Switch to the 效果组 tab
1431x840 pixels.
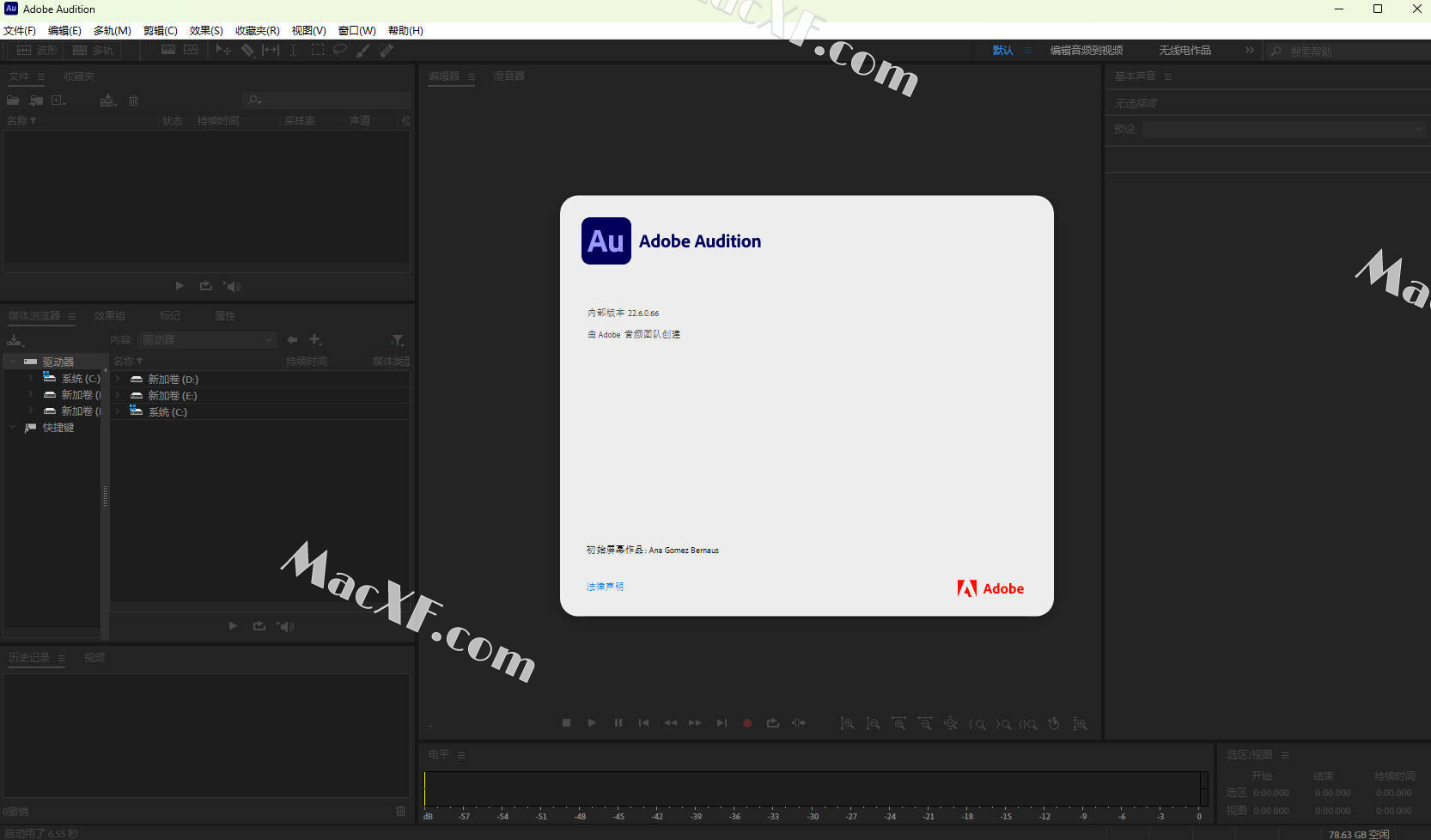pyautogui.click(x=110, y=316)
